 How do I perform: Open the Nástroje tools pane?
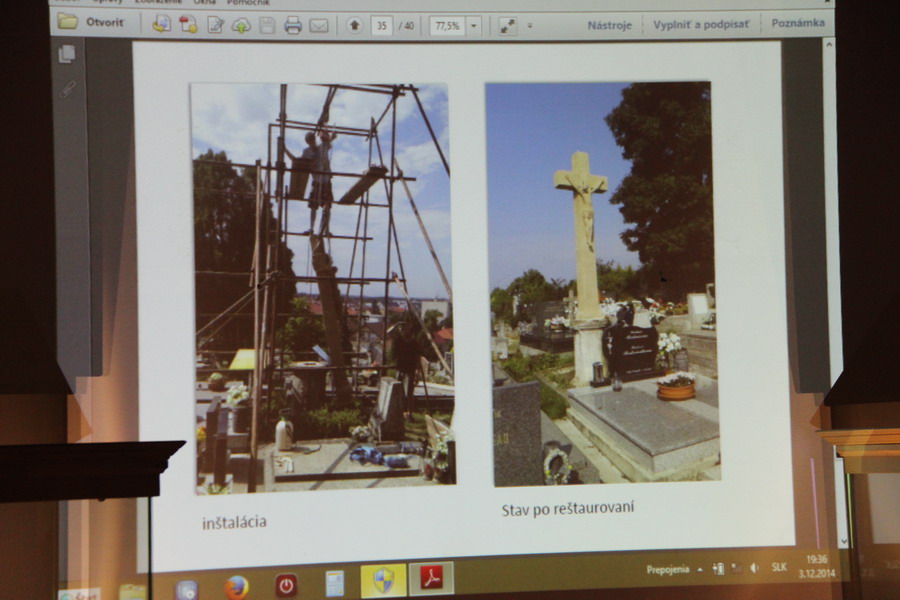tap(609, 25)
